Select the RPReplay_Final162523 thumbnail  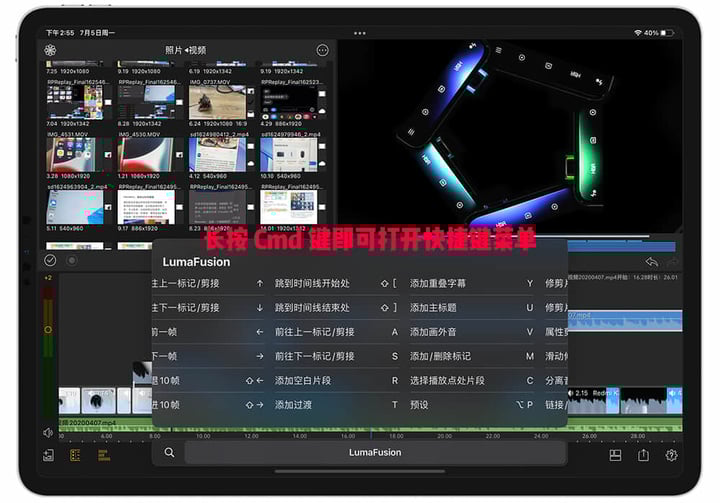(289, 102)
